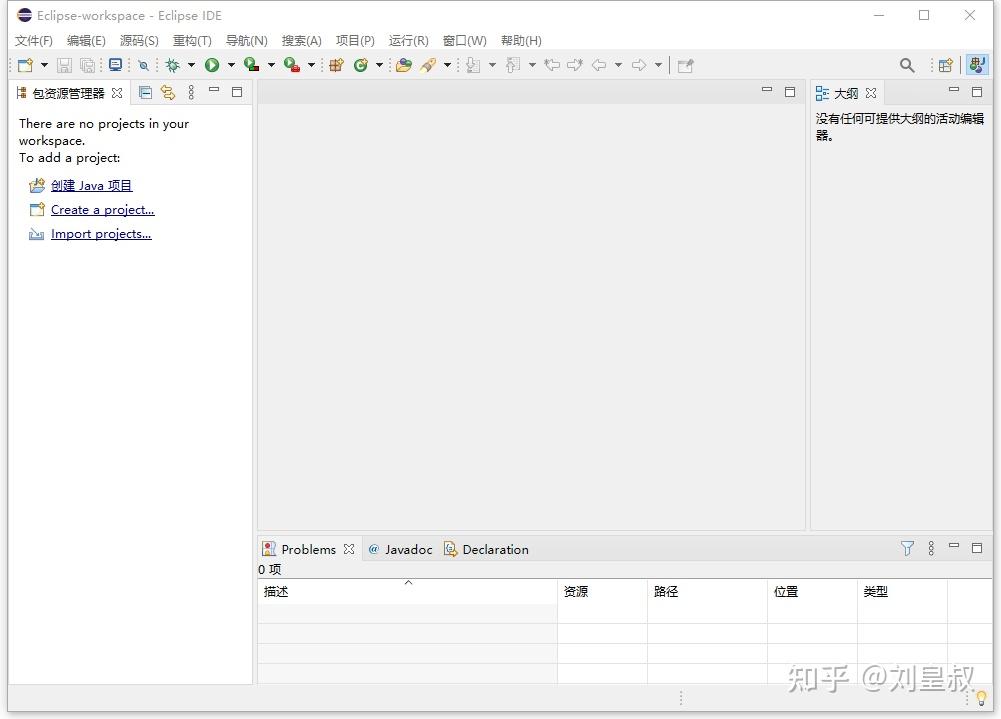This screenshot has height=719, width=1001.
Task: Click the New wizard toolbar icon
Action: point(26,65)
